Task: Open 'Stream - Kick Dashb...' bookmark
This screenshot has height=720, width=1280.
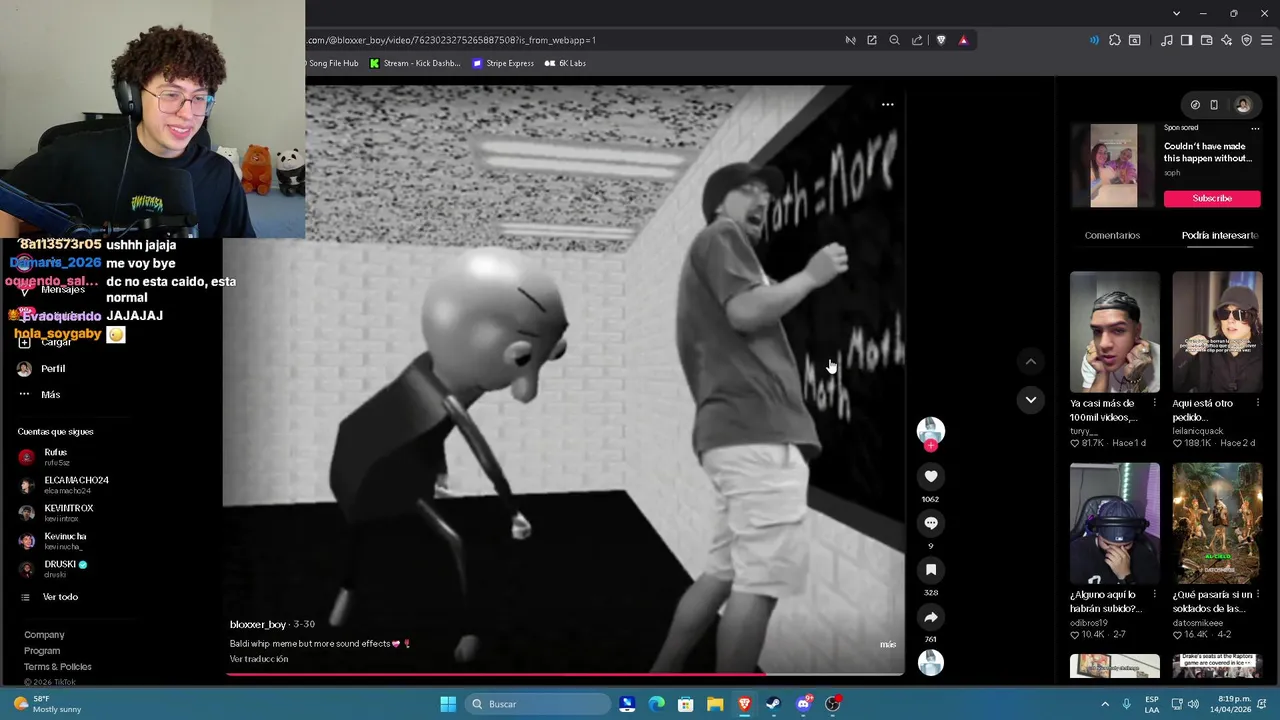Action: (x=415, y=63)
